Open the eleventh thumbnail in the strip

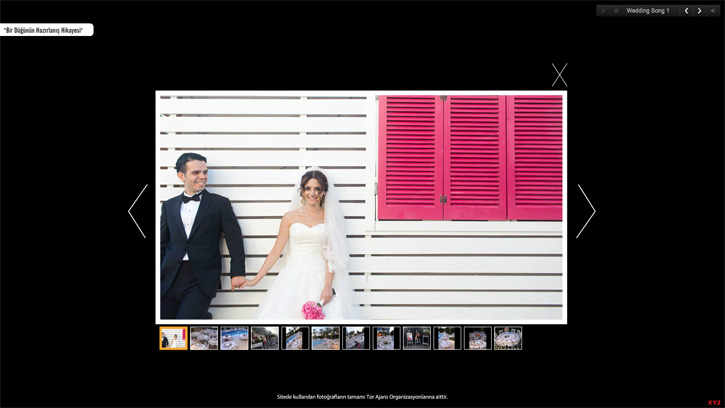pos(478,338)
